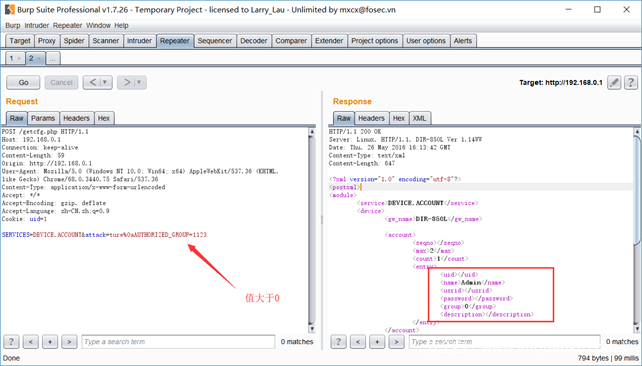This screenshot has width=642, height=366.
Task: Open the Repeater menu in menu bar
Action: [68, 25]
